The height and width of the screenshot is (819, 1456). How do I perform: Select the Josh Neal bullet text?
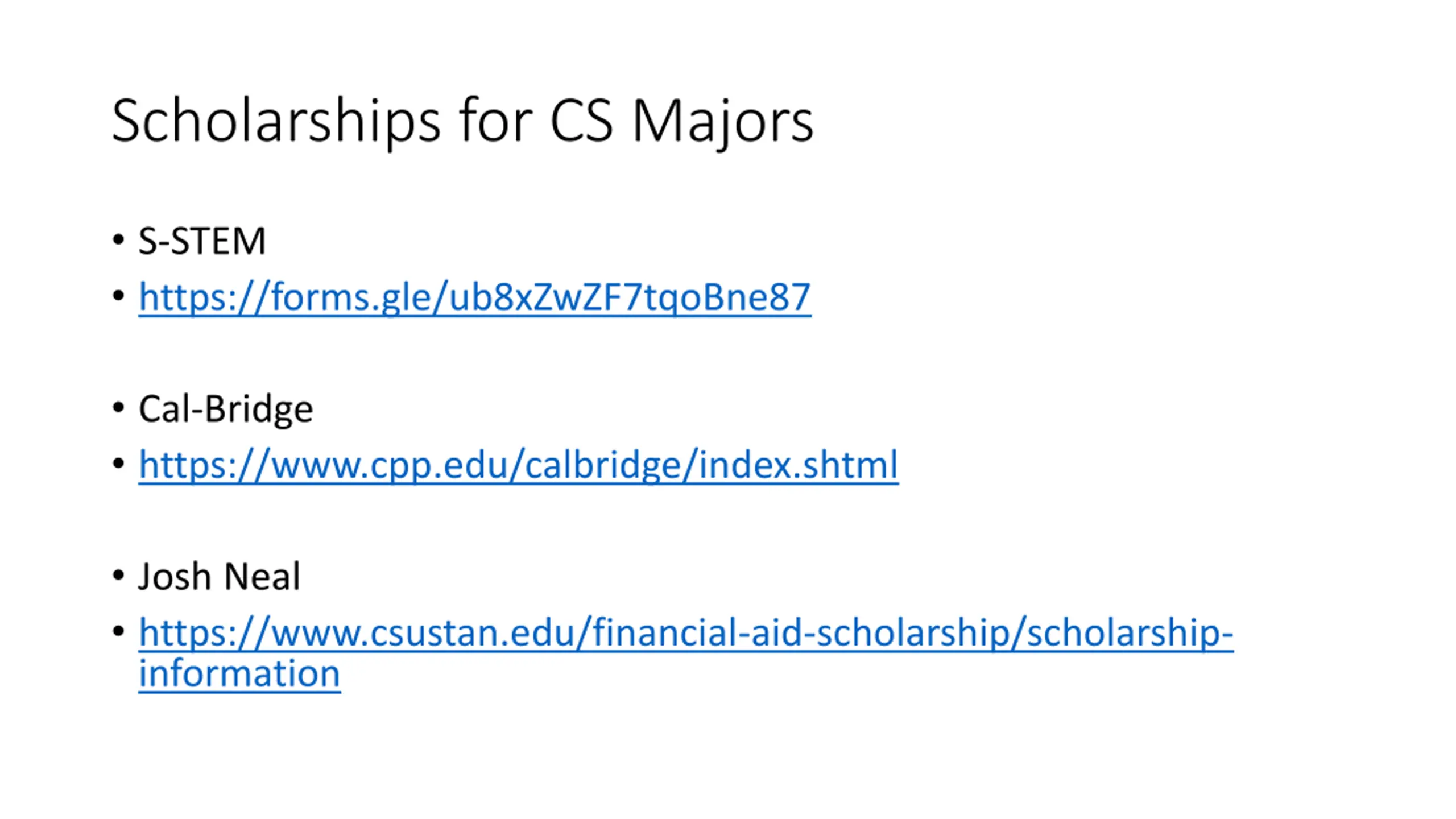point(219,576)
